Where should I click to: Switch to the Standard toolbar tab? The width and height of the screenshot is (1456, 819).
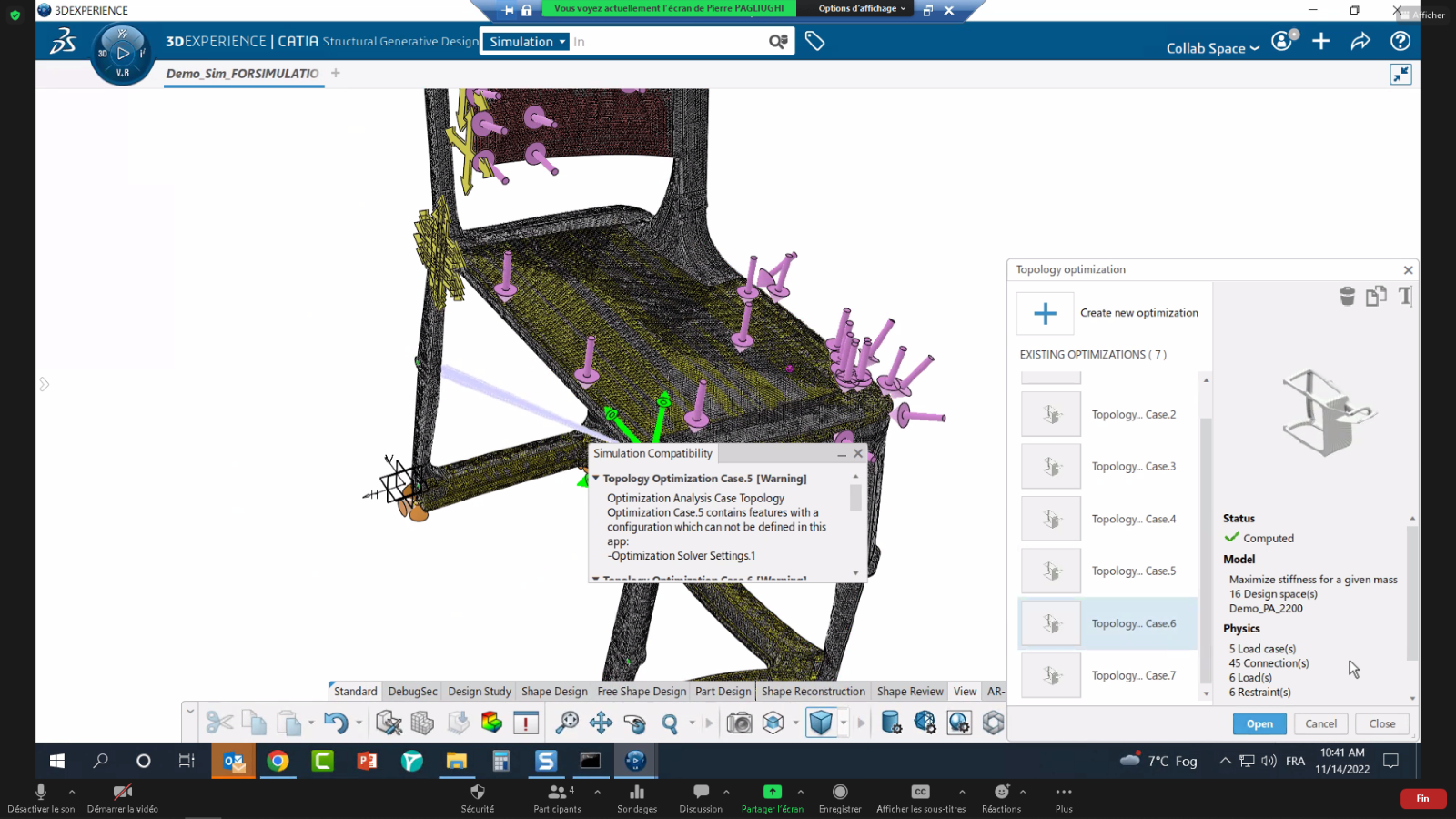coord(355,692)
